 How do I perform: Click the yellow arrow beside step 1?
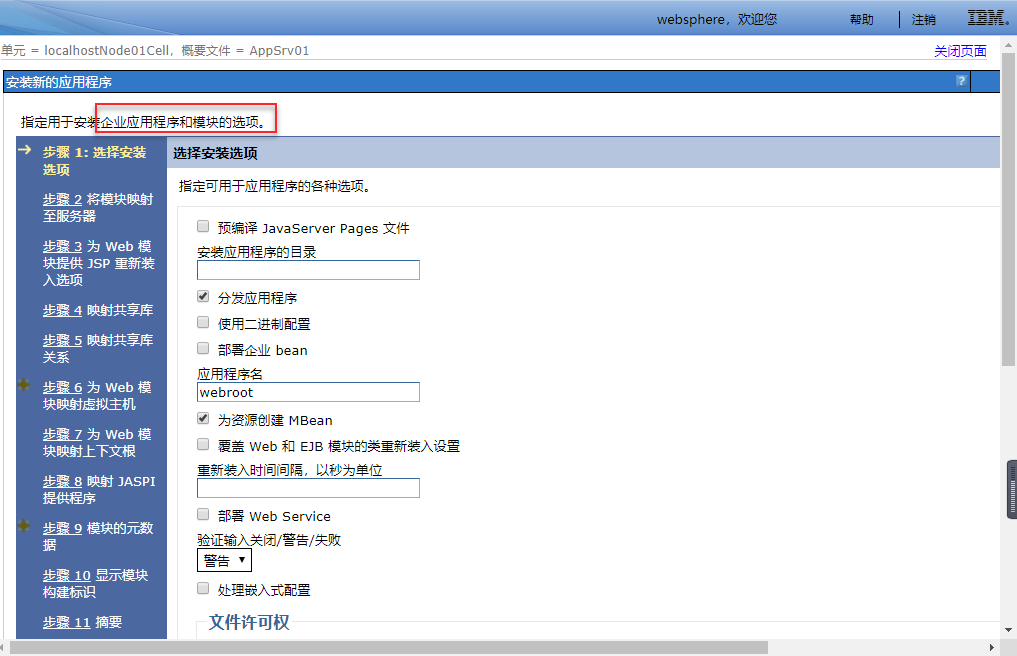tap(25, 150)
